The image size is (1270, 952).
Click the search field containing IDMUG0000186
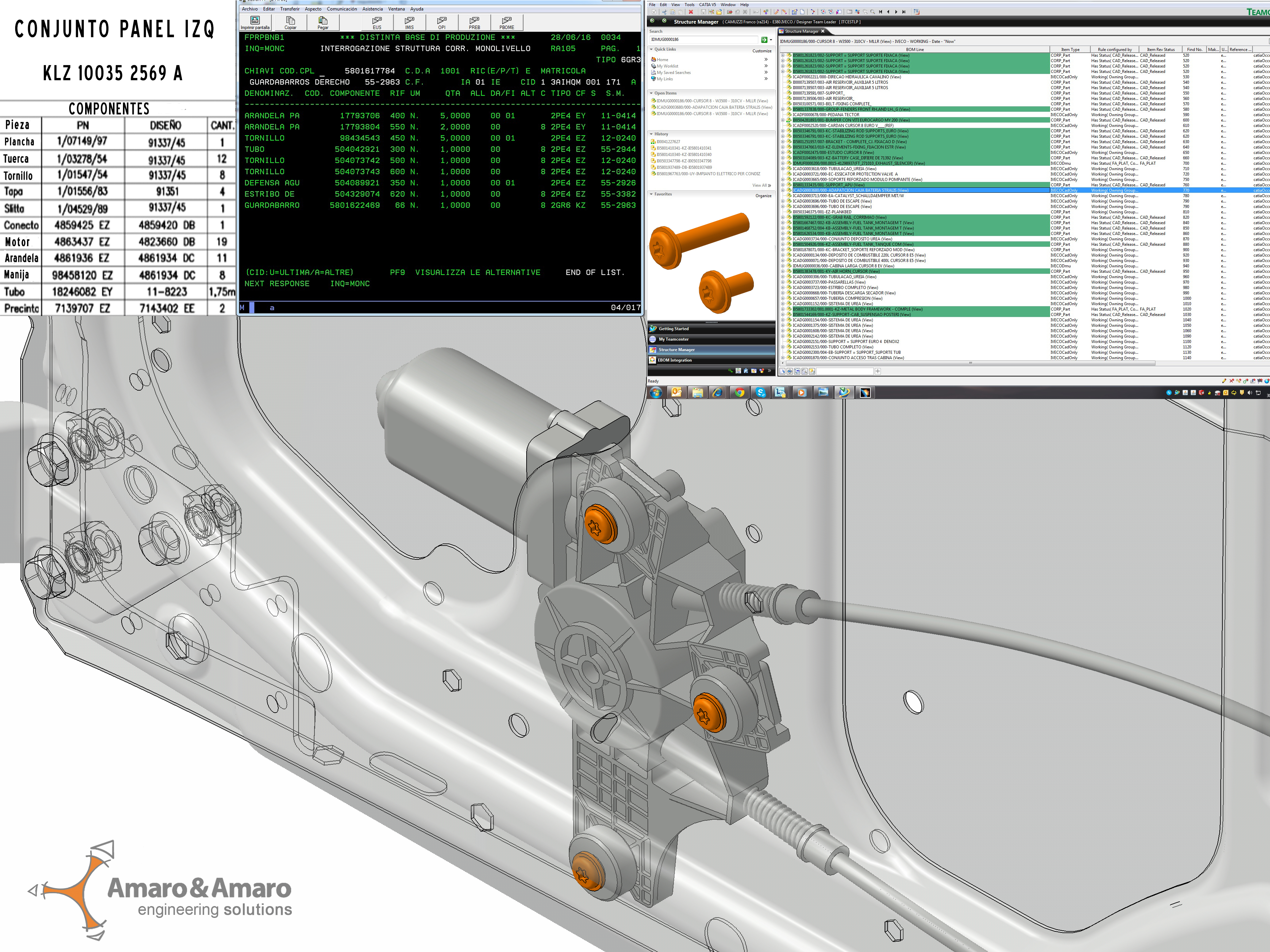coord(703,39)
